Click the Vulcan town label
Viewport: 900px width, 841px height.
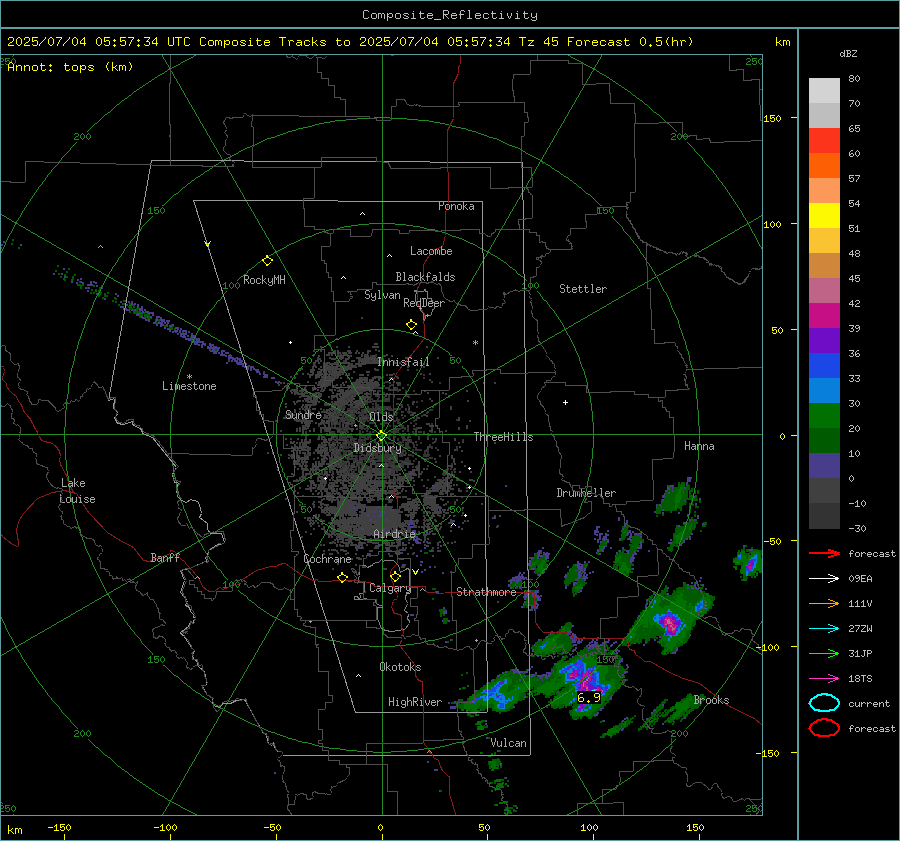coord(508,743)
